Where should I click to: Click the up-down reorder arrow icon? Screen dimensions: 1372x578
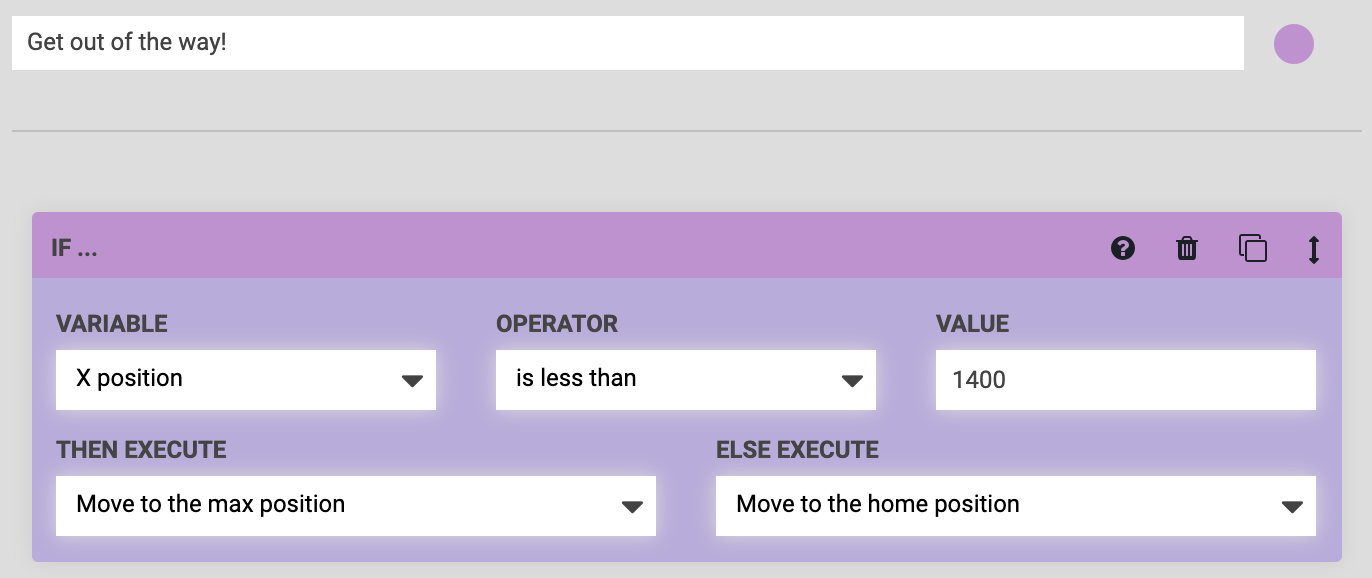[1314, 248]
